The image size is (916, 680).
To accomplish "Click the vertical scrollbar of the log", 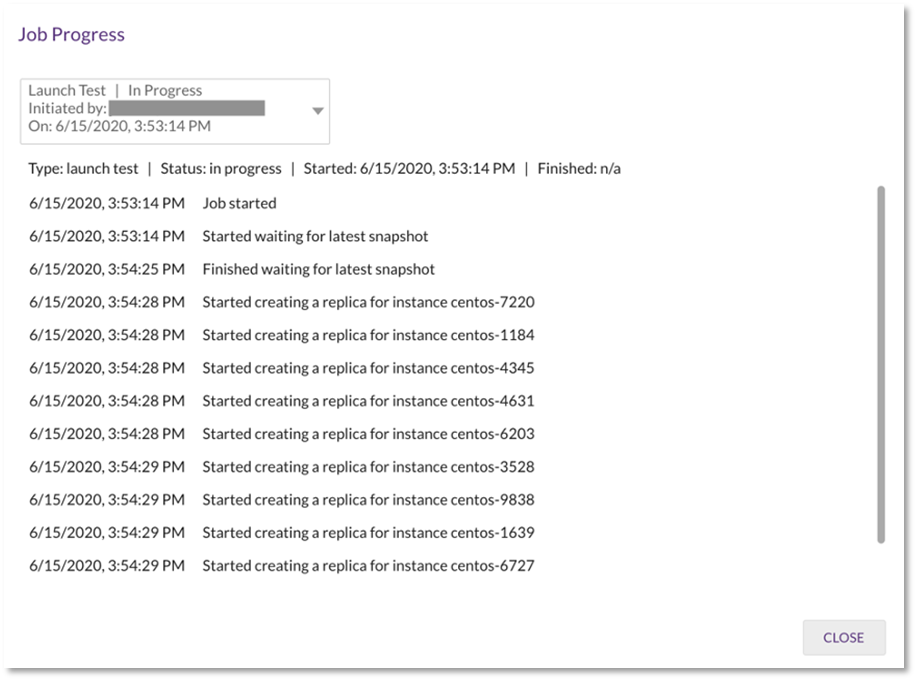I will tap(881, 365).
